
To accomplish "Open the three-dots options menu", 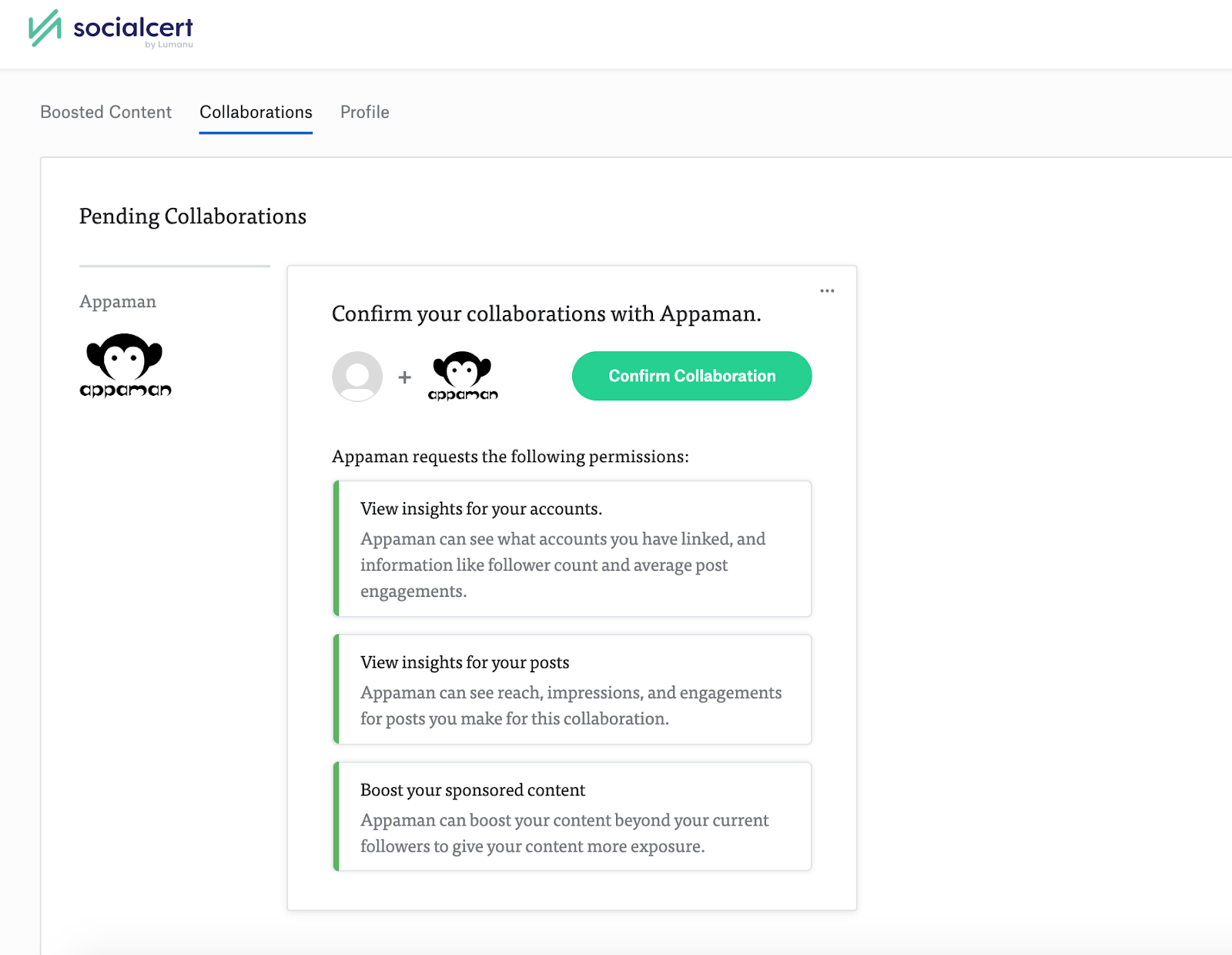I will (827, 291).
